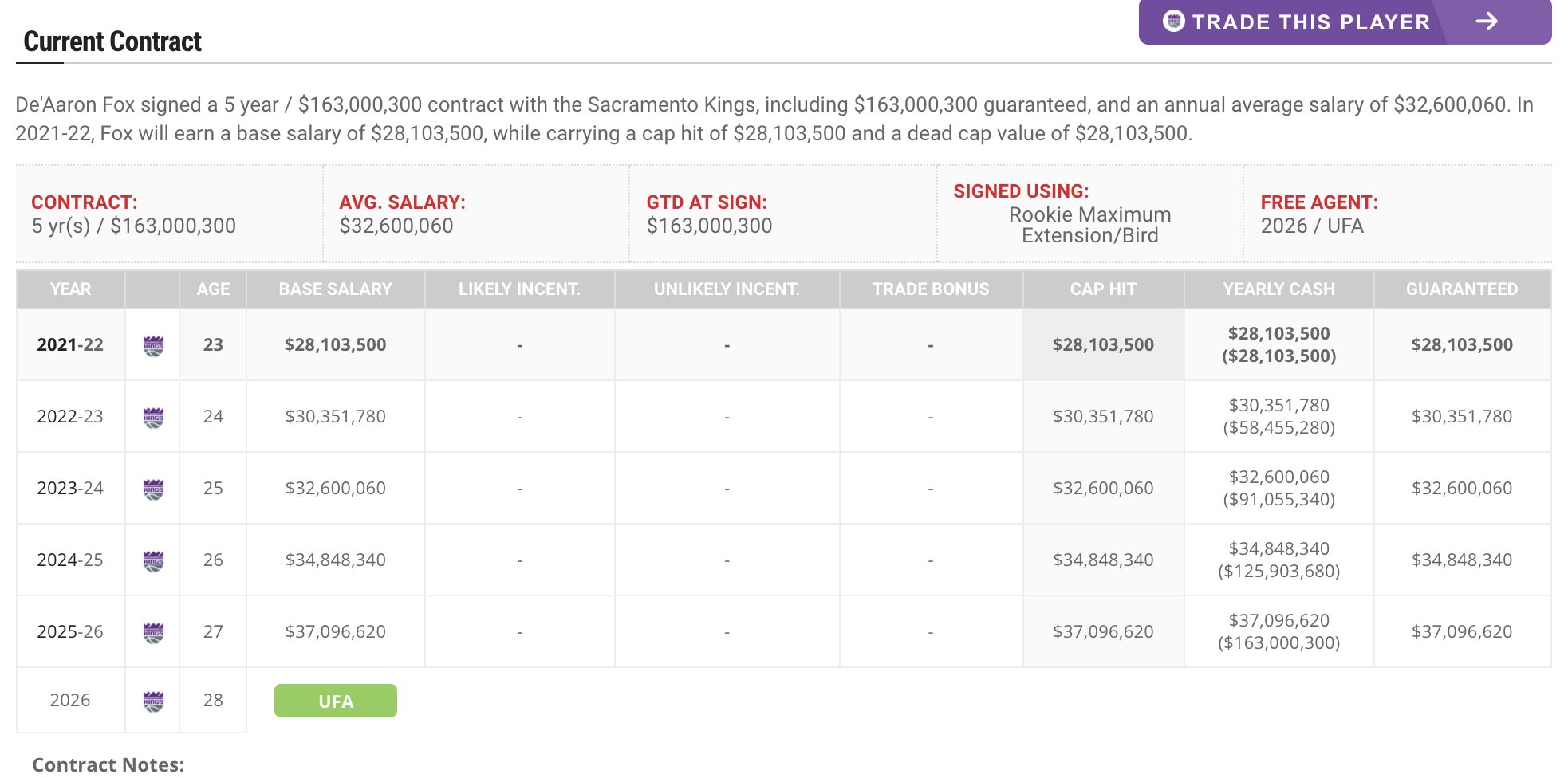Screen dimensions: 1568x778
Task: Click the Likely Incent. column header
Action: point(519,289)
